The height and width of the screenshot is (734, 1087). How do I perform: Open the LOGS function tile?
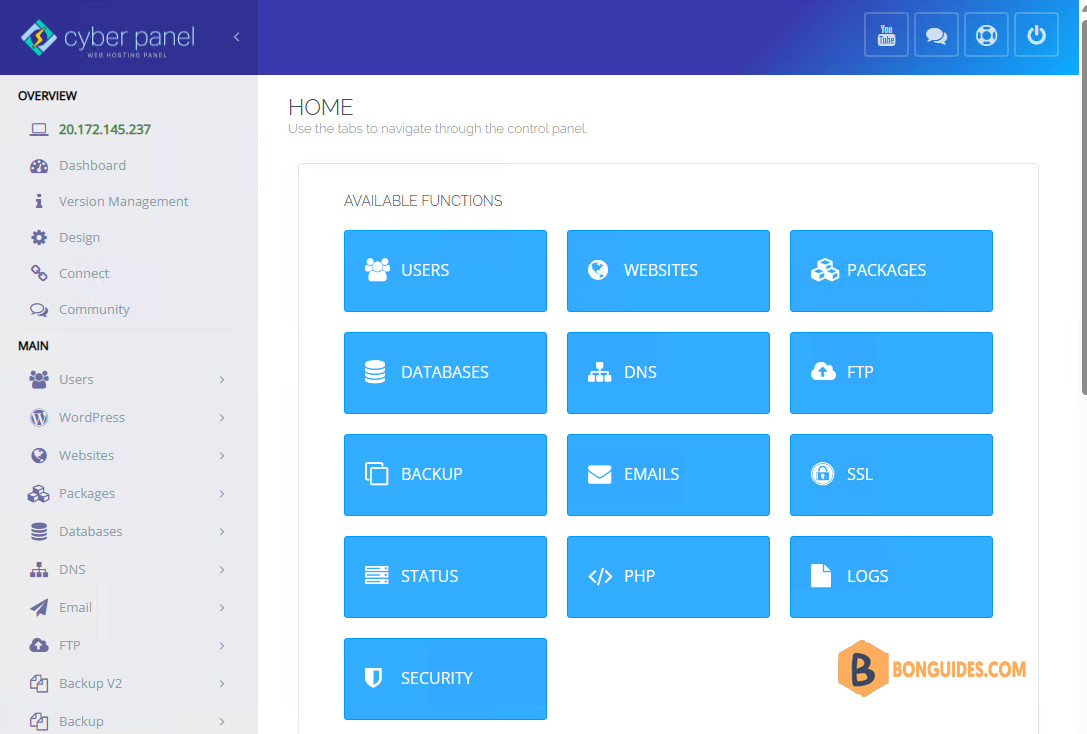click(891, 577)
